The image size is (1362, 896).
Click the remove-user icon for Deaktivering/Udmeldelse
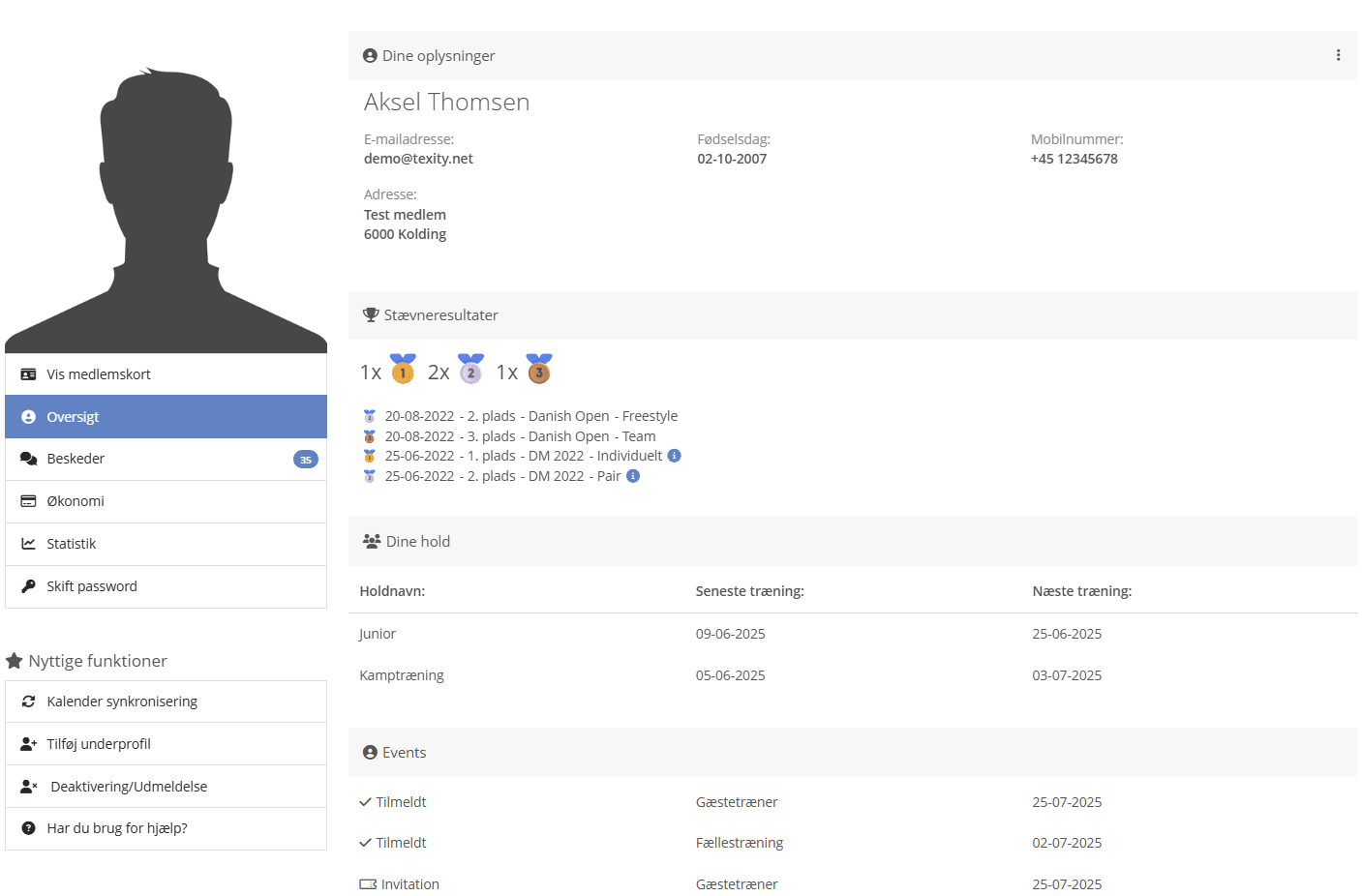coord(28,787)
